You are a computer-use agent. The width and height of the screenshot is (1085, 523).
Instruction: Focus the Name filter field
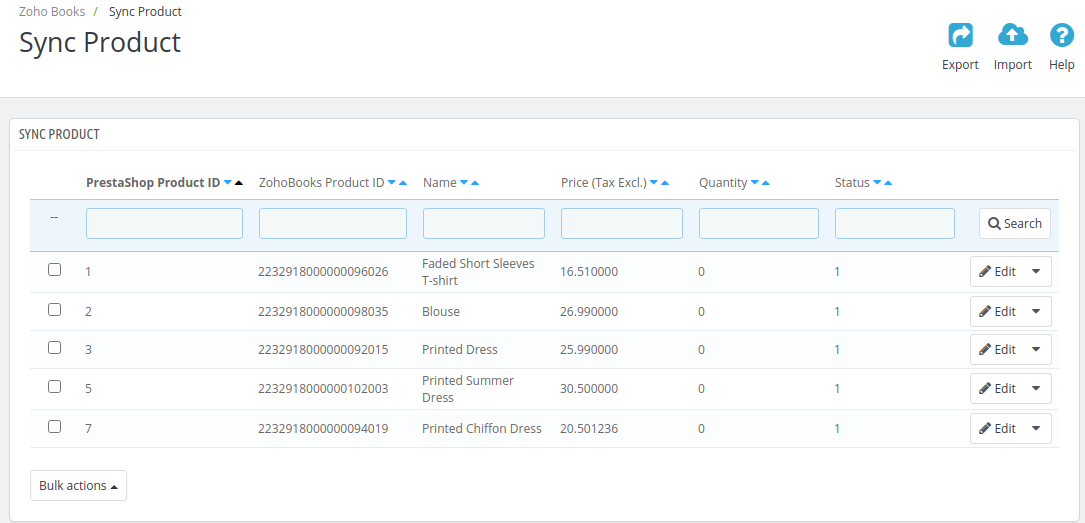pyautogui.click(x=484, y=223)
